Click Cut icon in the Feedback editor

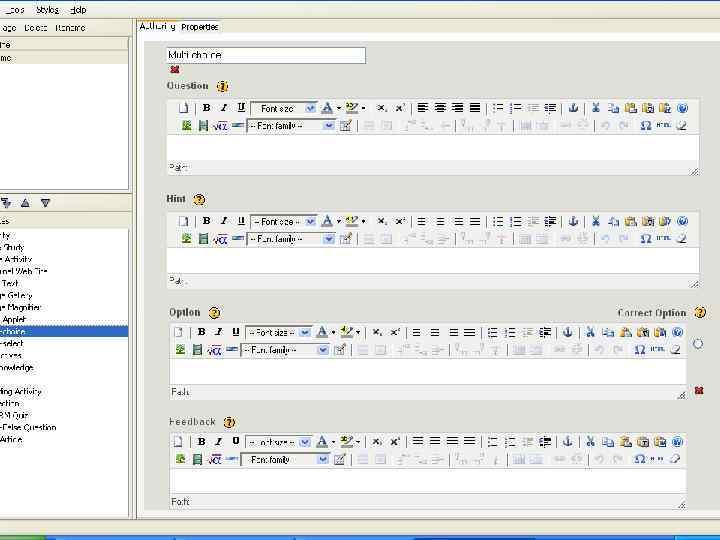tap(591, 442)
